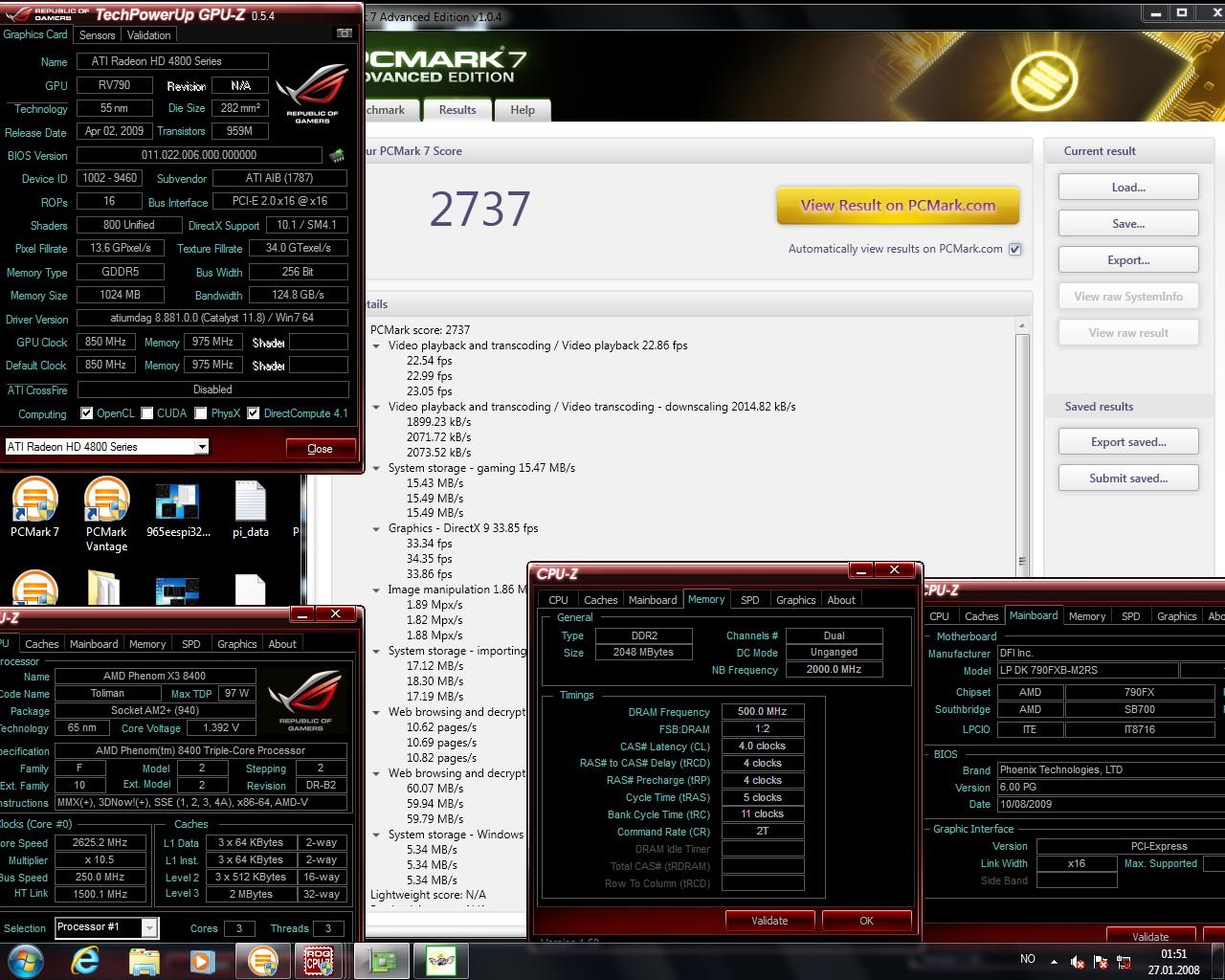This screenshot has height=980, width=1225.
Task: Collapse the System storage - importing result group
Action: (x=376, y=652)
